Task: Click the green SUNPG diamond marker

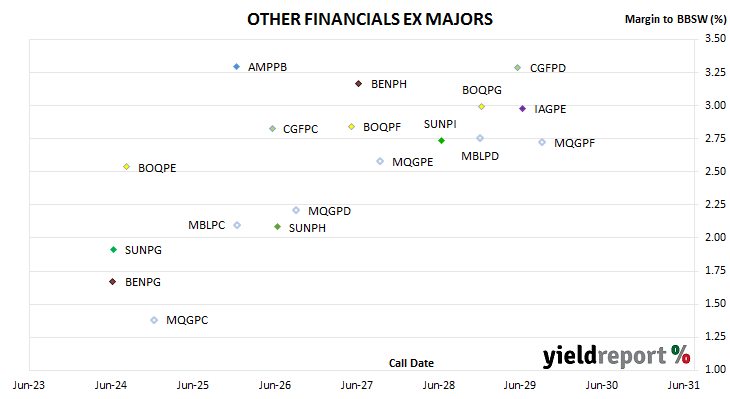Action: tap(113, 250)
